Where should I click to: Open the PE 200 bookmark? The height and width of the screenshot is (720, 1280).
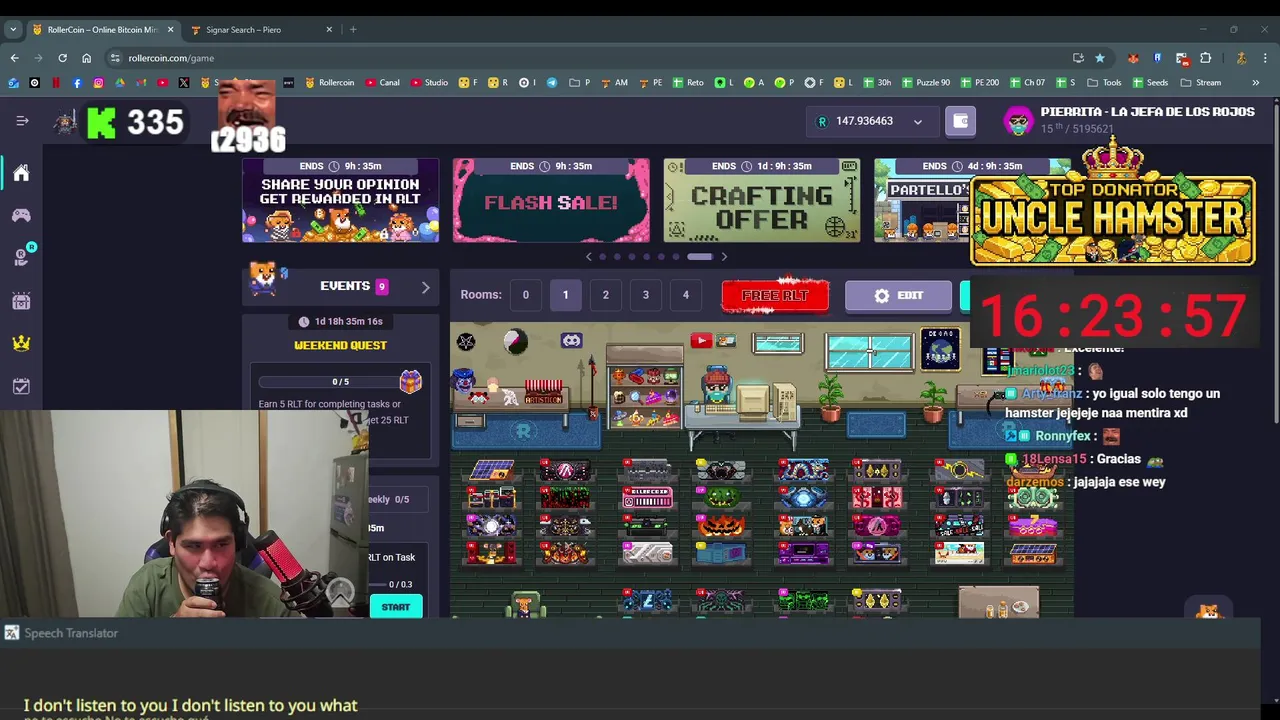979,83
